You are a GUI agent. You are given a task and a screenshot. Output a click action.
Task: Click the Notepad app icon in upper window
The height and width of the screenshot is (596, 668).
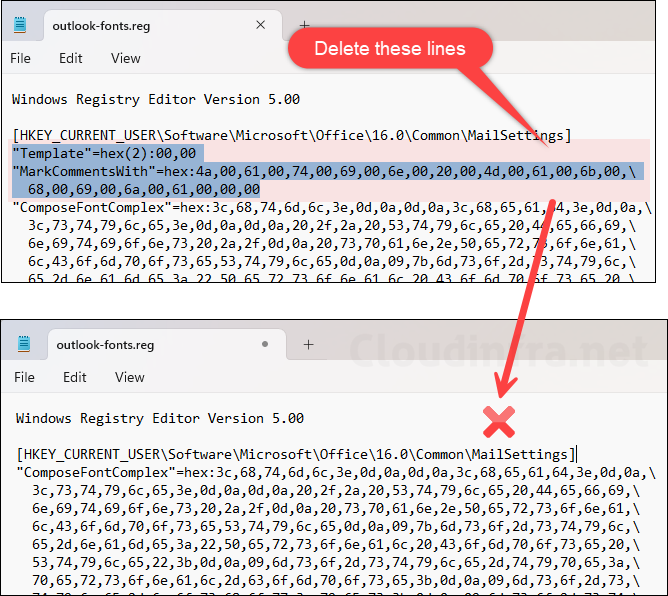(22, 26)
